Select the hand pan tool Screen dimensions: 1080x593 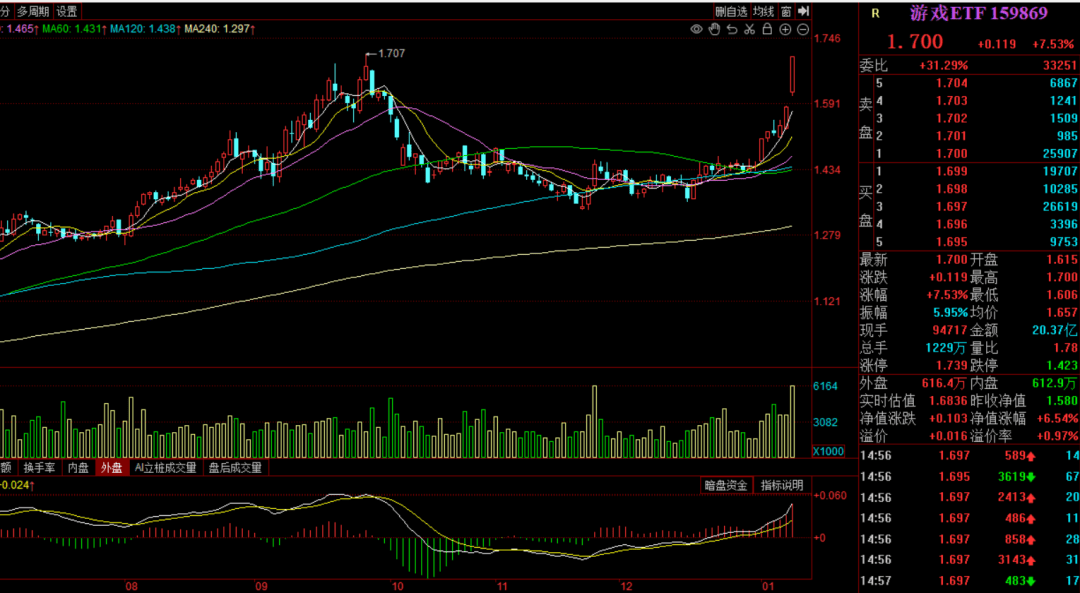pyautogui.click(x=714, y=30)
